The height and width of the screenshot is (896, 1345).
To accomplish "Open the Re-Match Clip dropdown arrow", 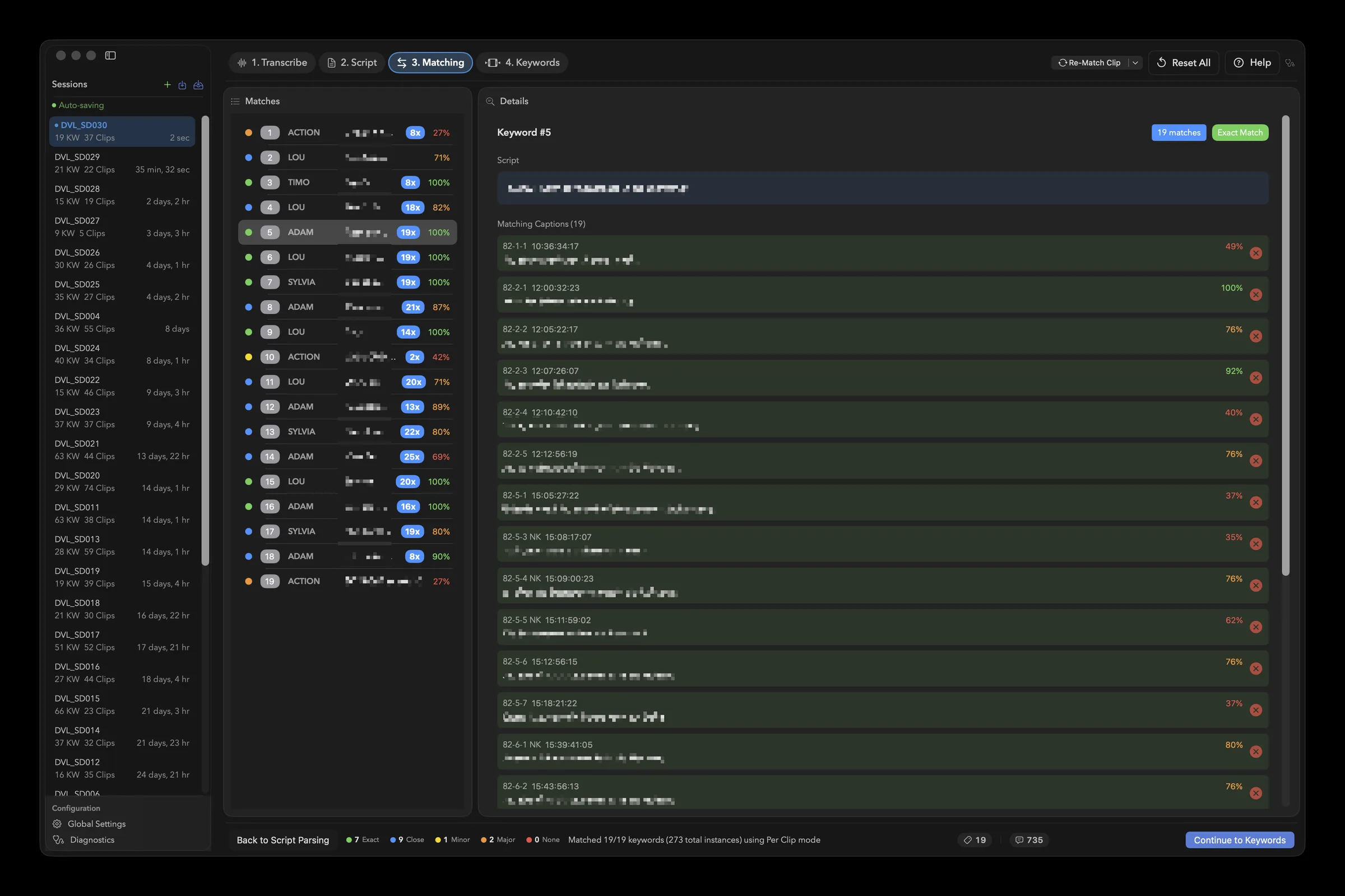I will tap(1135, 63).
